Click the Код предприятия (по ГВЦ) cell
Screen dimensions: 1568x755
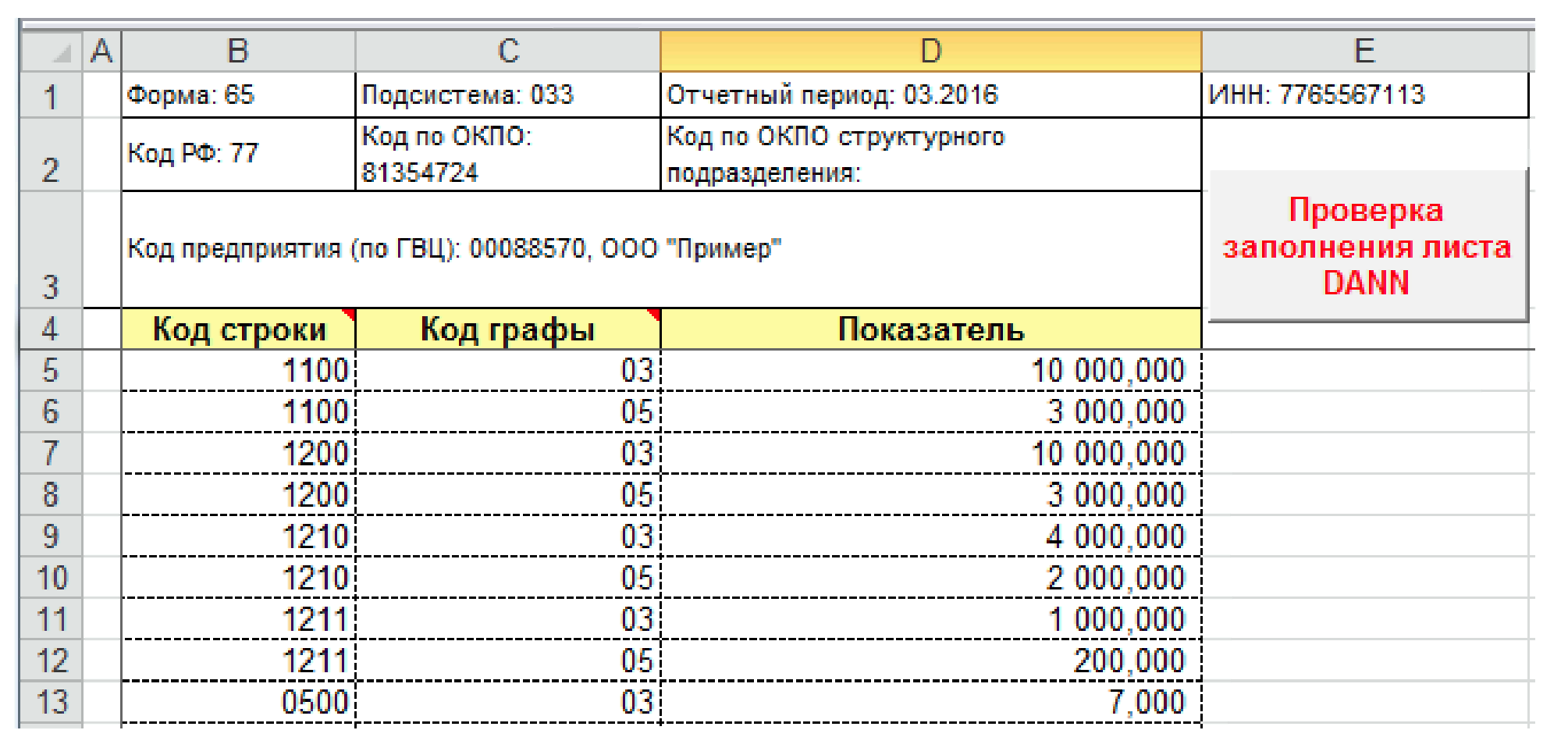pos(660,249)
